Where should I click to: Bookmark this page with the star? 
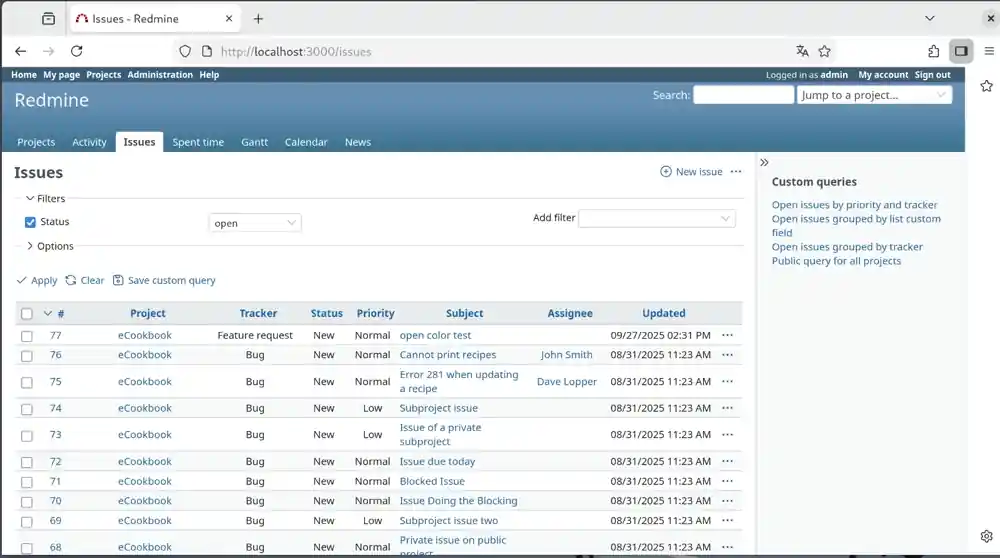825,51
